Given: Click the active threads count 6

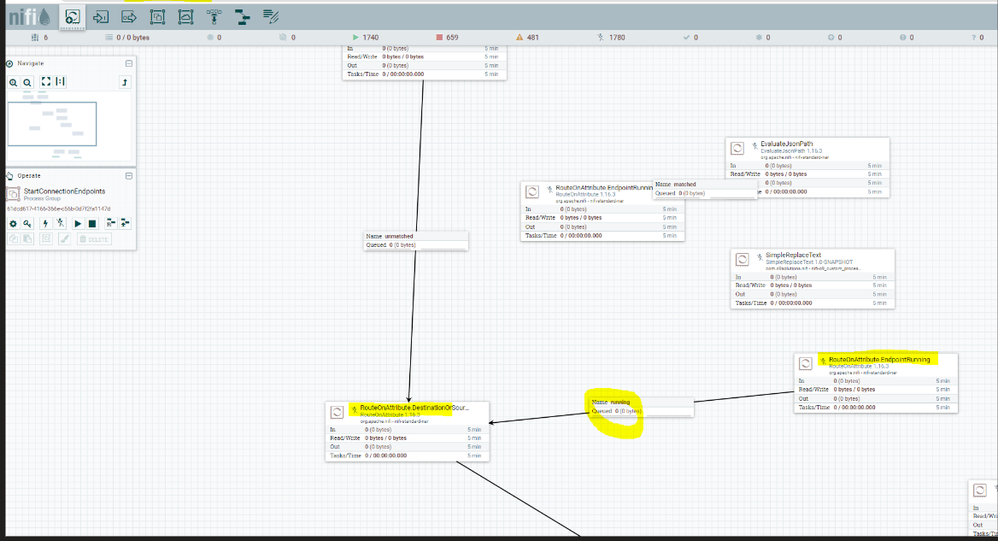Looking at the screenshot, I should pos(40,38).
